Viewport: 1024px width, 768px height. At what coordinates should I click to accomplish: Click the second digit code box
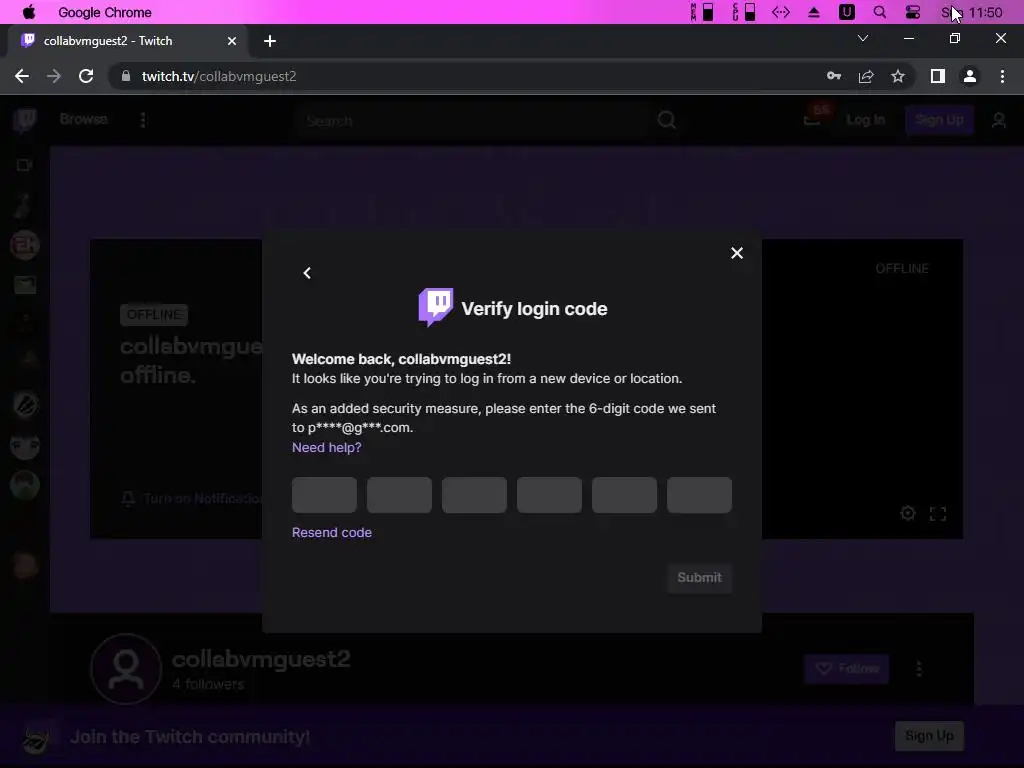399,494
